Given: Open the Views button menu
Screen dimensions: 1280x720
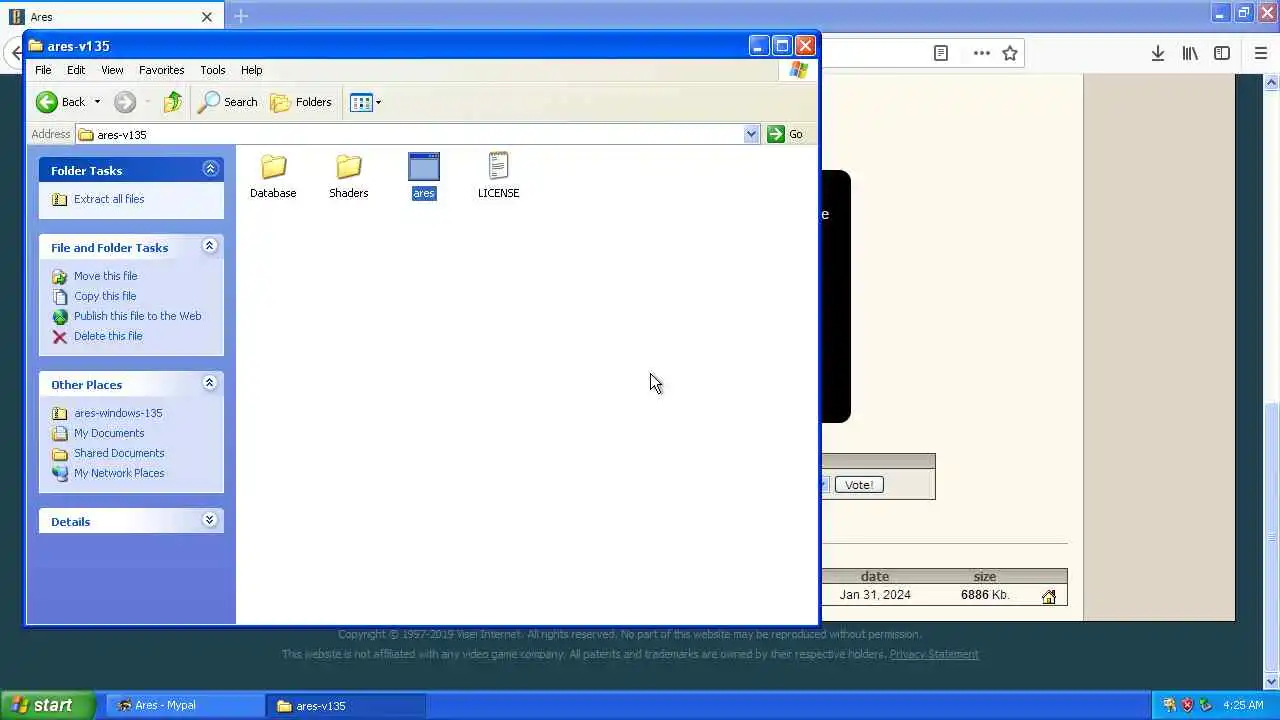Looking at the screenshot, I should coord(366,102).
